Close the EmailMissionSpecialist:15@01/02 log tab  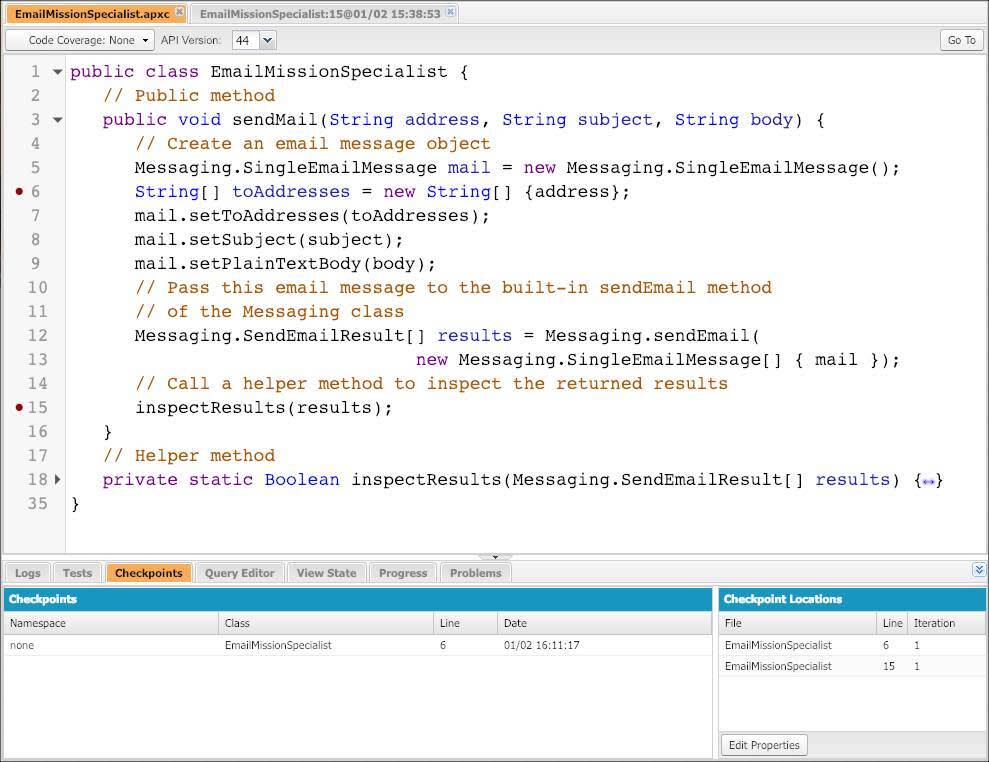[450, 12]
